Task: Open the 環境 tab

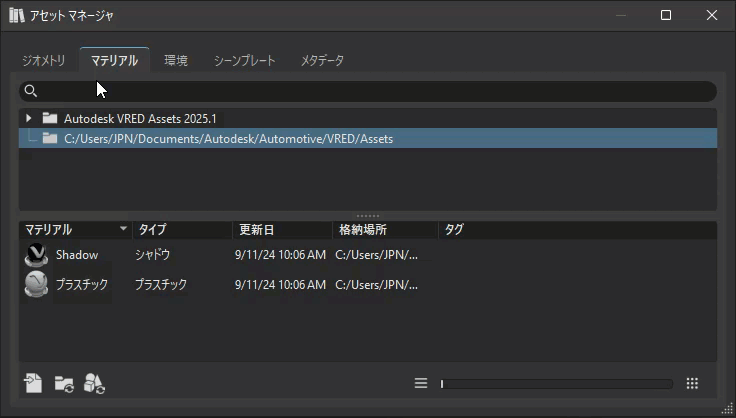Action: pos(176,61)
